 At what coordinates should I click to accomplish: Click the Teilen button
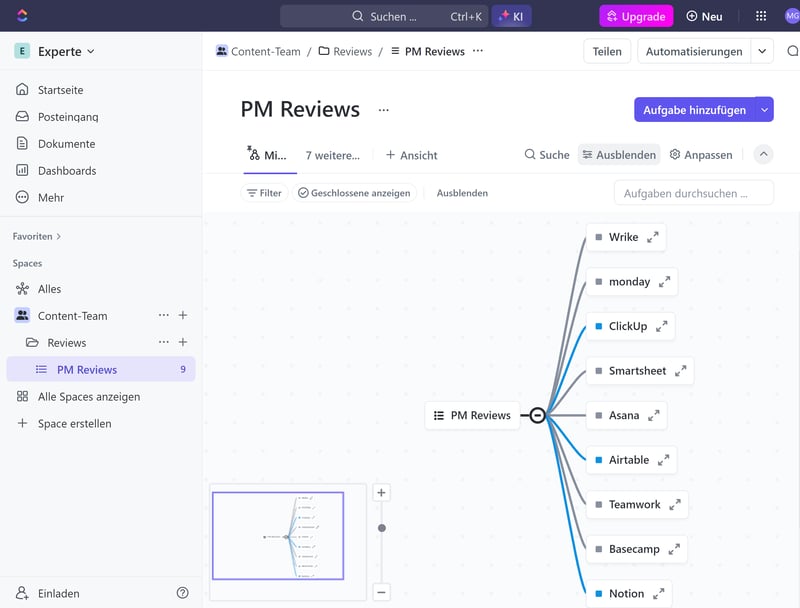[x=607, y=51]
